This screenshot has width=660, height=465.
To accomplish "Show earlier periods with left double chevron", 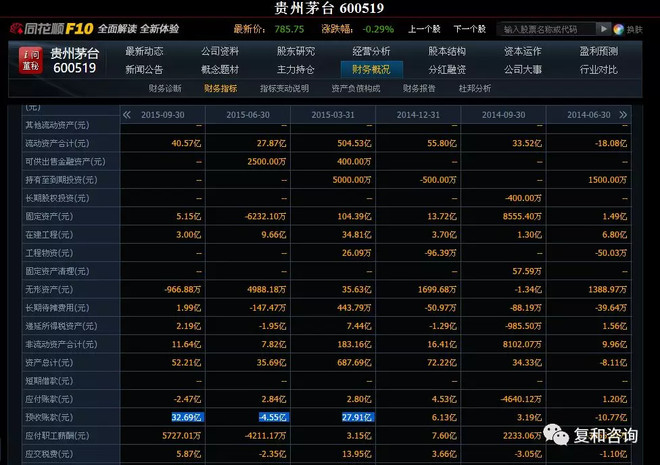I will [x=126, y=114].
